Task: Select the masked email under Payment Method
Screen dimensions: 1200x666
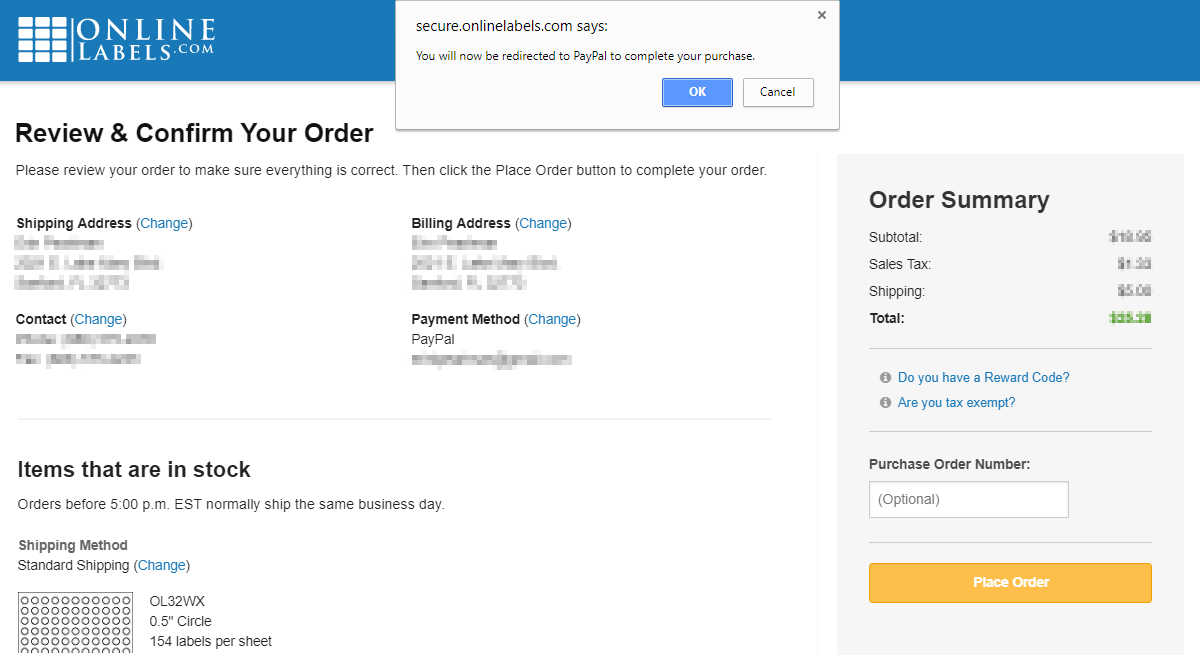Action: (x=490, y=359)
